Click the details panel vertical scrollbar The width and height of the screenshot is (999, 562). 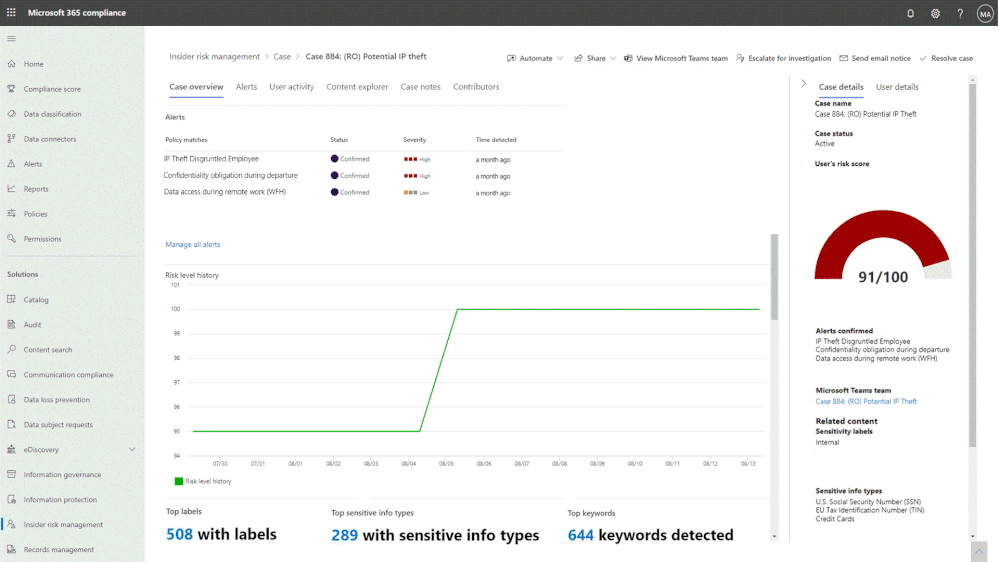[972, 264]
